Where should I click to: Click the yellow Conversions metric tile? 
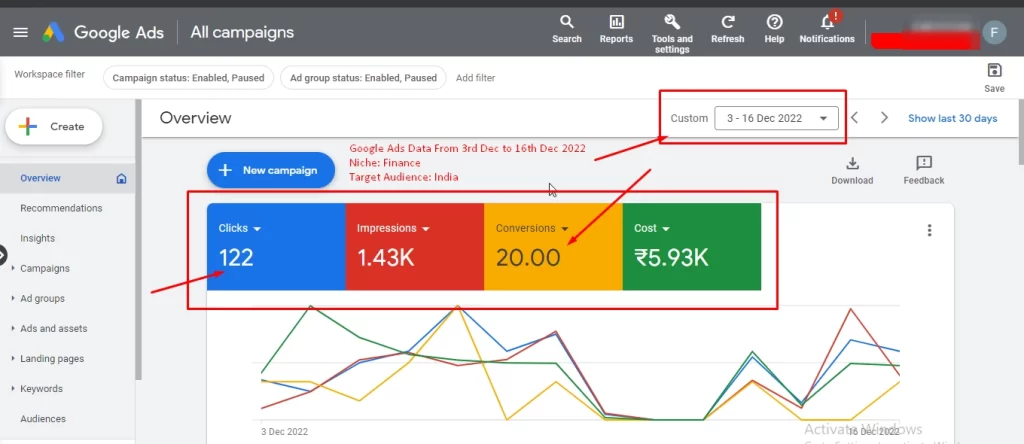(x=553, y=246)
